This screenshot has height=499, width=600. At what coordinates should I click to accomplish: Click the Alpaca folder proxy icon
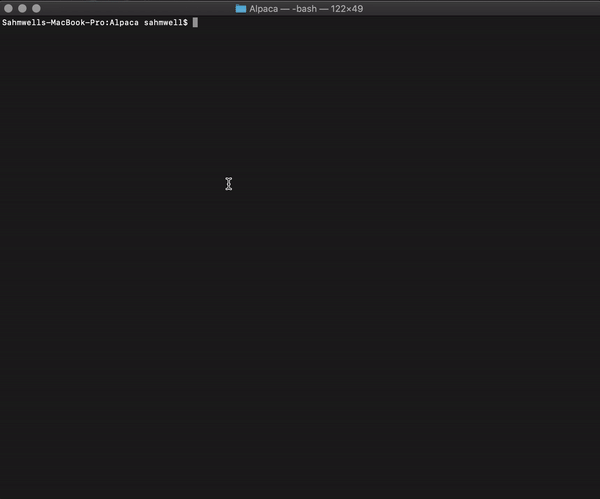click(x=241, y=8)
